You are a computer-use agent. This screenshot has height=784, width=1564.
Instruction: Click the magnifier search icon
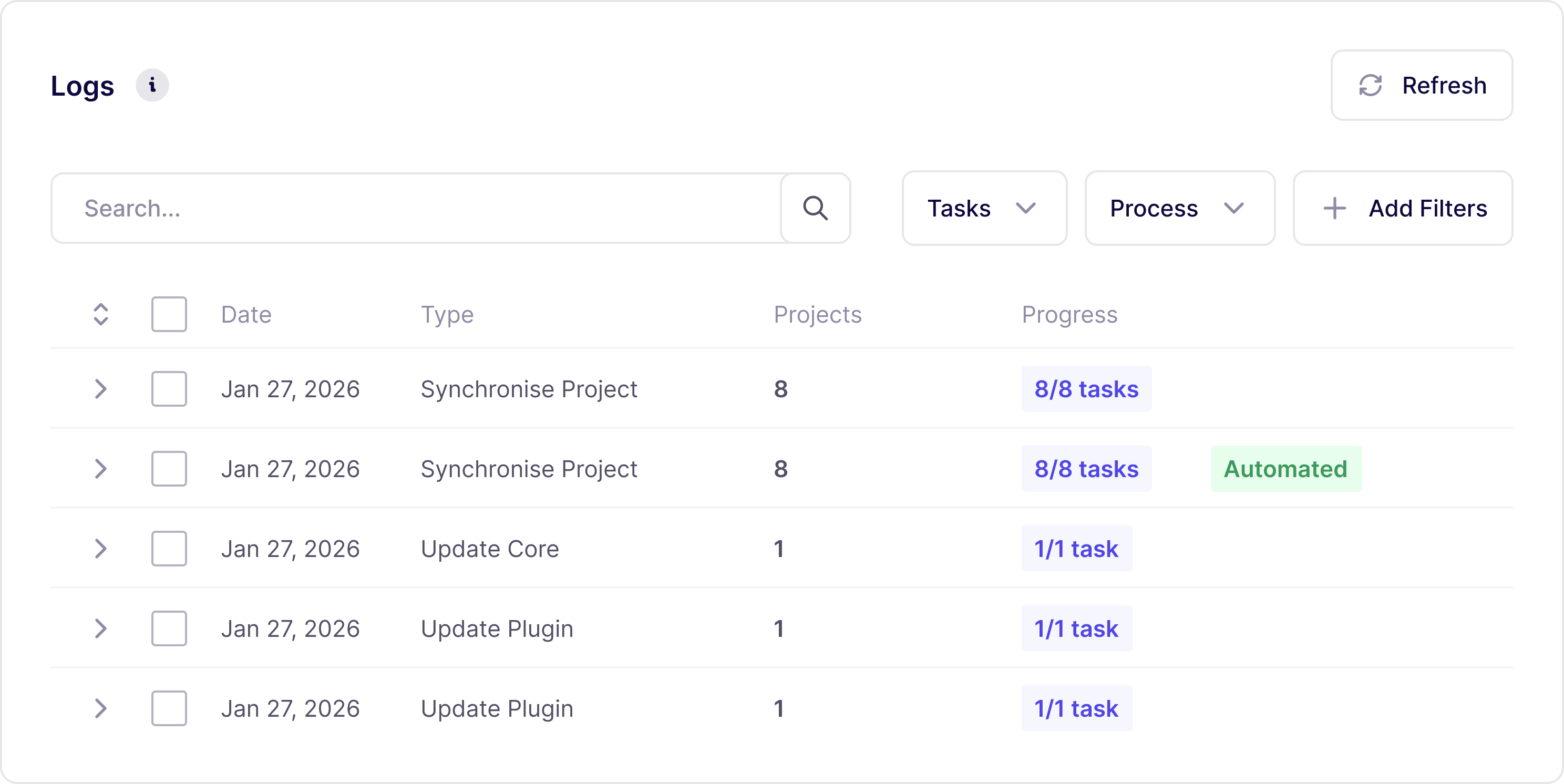[x=815, y=208]
